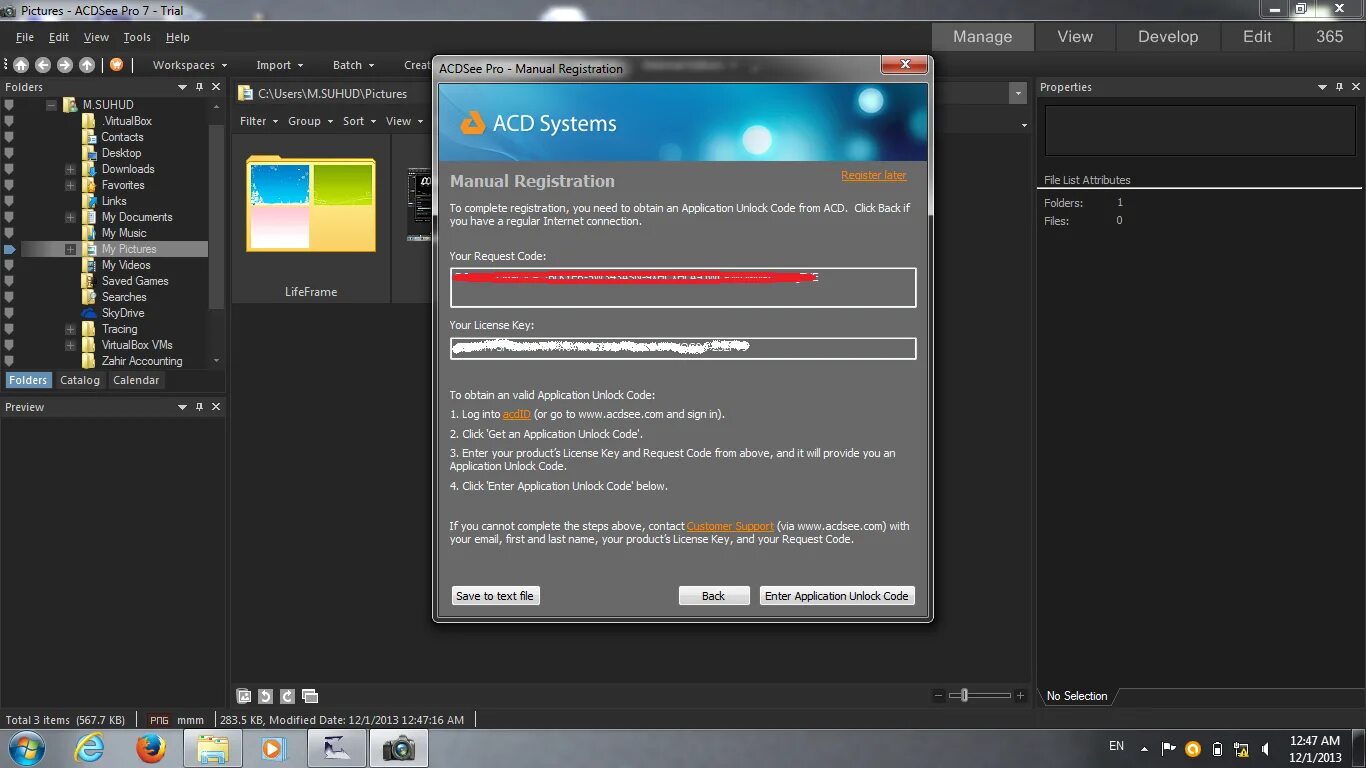Go up one folder level icon
Viewport: 1366px width, 768px height.
tap(87, 65)
